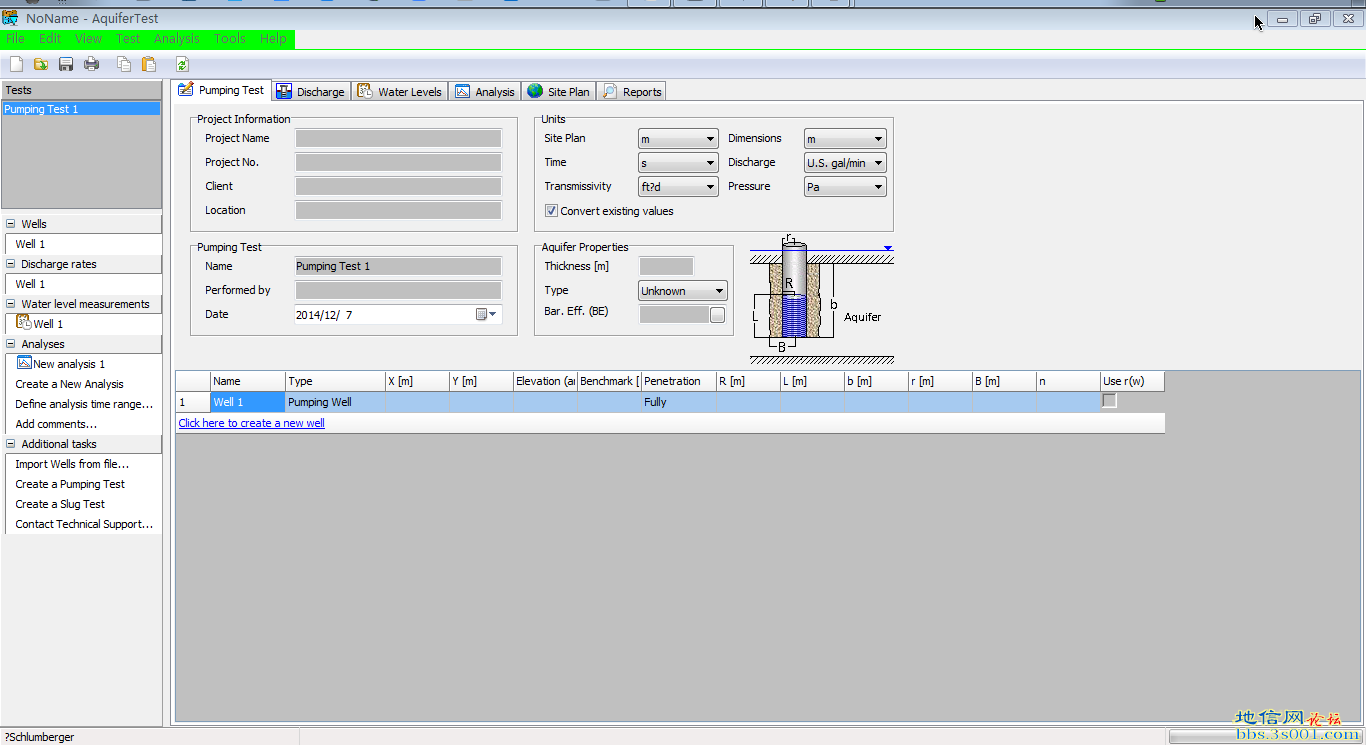1366x746 pixels.
Task: Click the 'Pumping Well' type cell
Action: (335, 402)
